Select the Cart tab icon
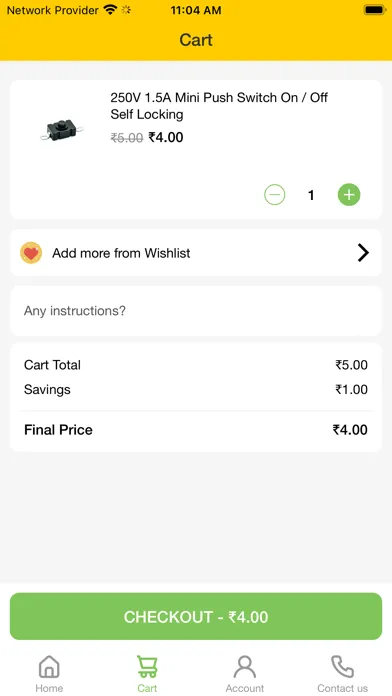392x696 pixels. [x=147, y=667]
